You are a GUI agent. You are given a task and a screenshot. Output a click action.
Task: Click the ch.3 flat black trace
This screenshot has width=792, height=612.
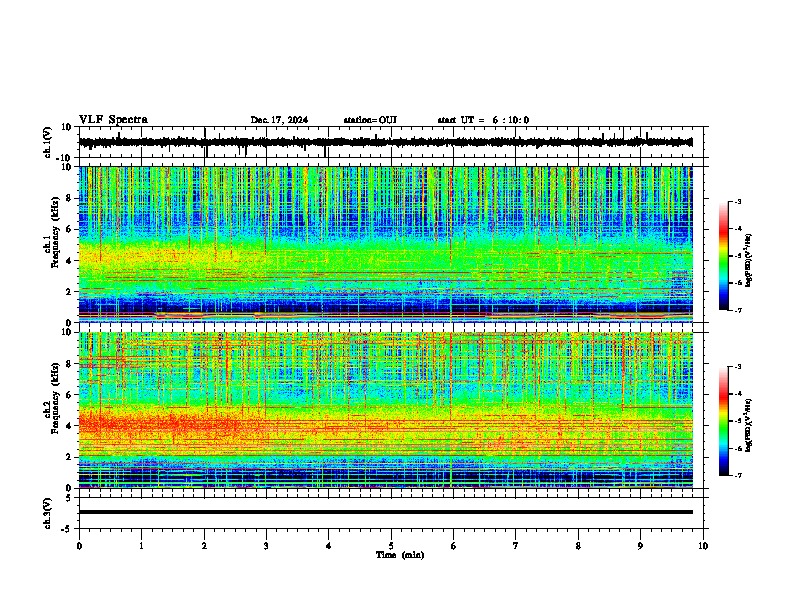coord(385,512)
